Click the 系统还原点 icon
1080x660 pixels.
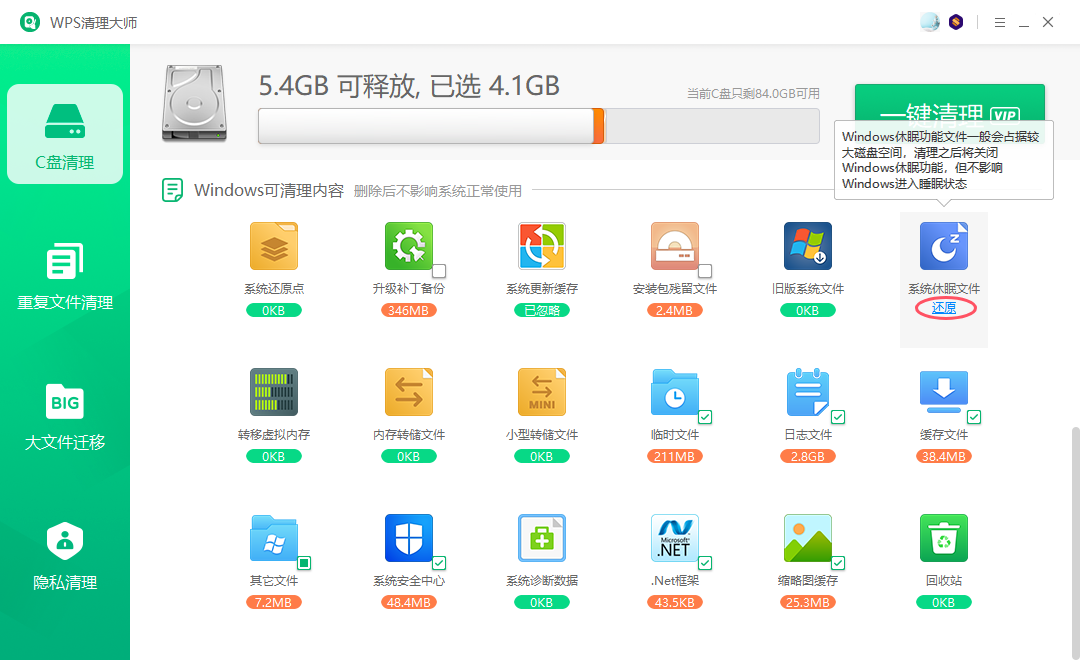tap(274, 246)
